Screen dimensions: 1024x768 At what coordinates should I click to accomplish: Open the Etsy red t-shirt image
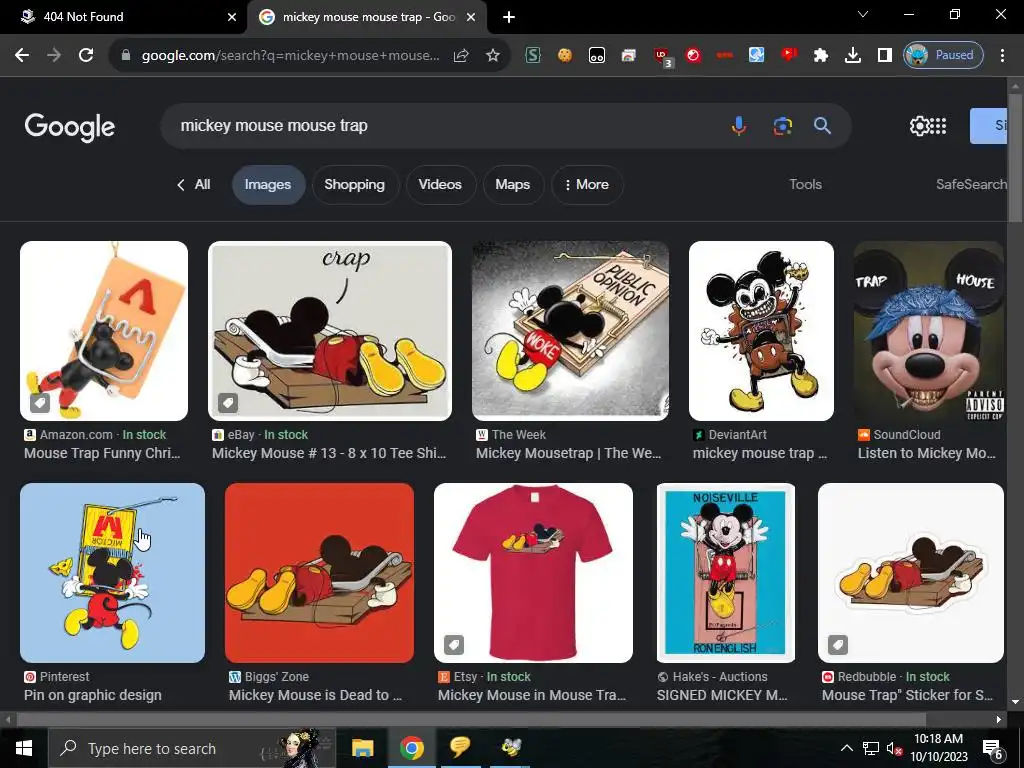[534, 573]
